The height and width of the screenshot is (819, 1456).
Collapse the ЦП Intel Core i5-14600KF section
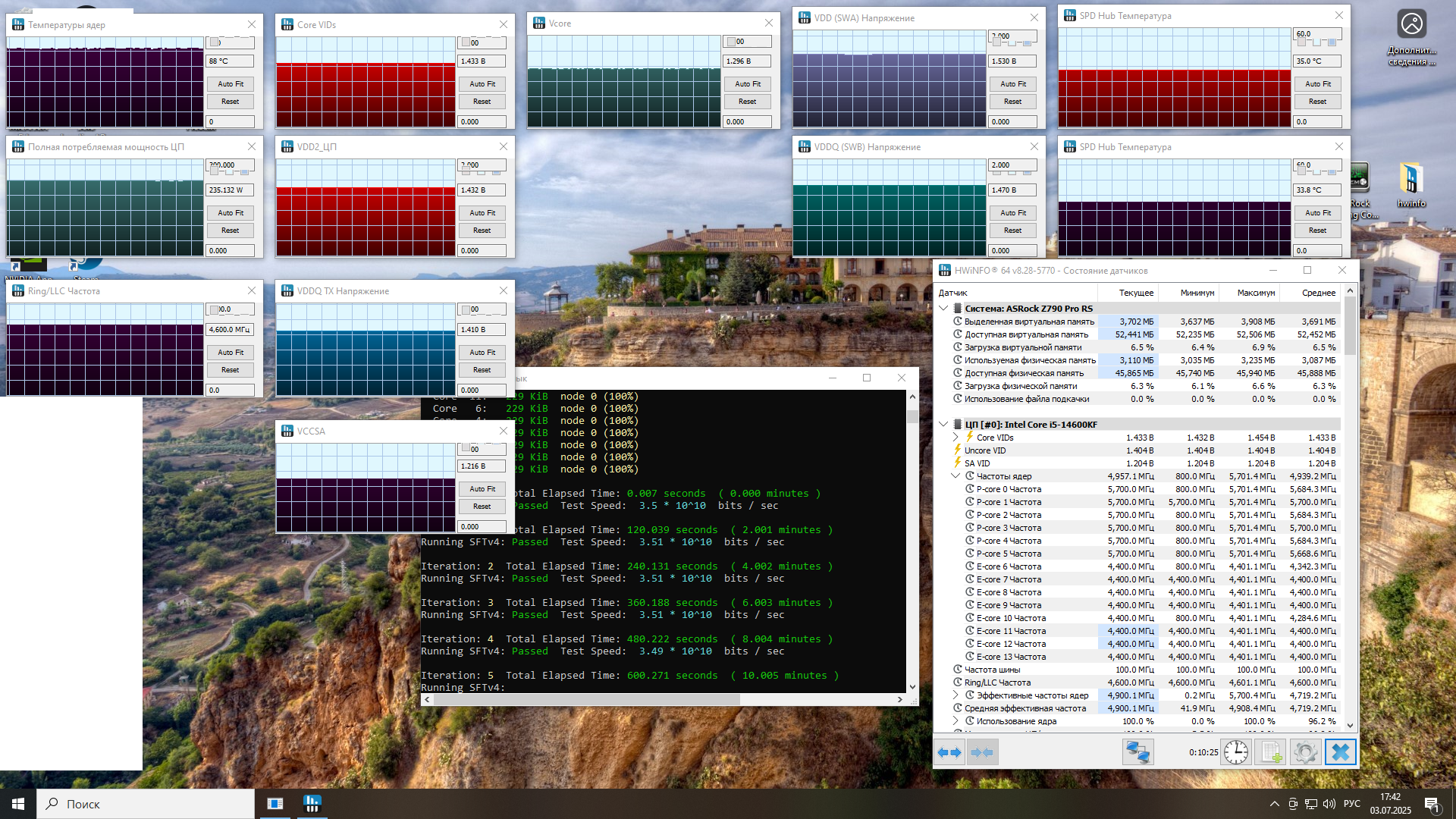(943, 425)
